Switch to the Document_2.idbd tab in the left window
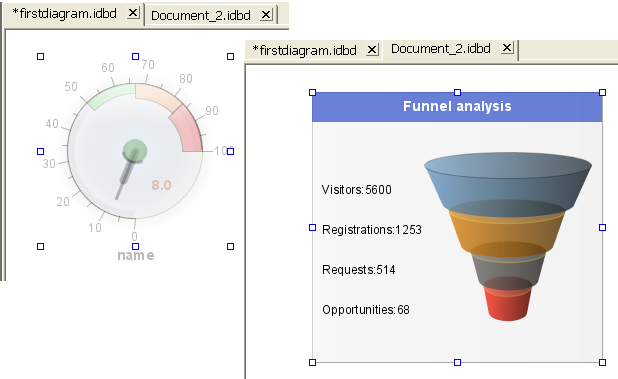Image resolution: width=618 pixels, height=379 pixels. [x=201, y=15]
